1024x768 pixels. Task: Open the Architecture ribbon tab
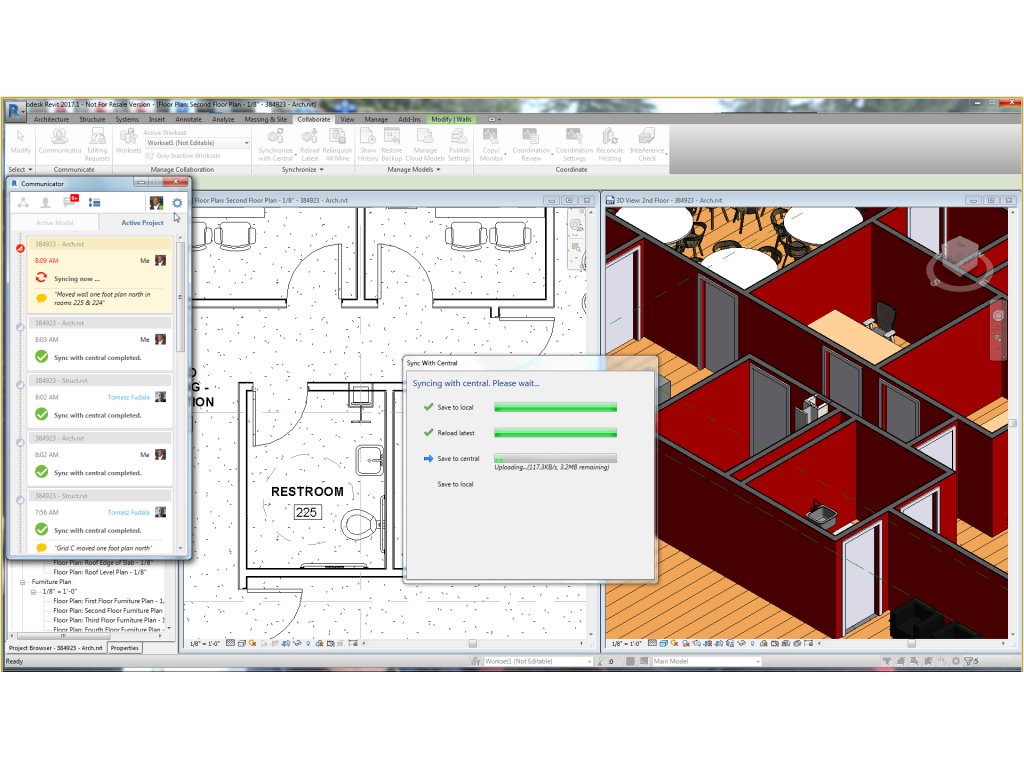[51, 120]
